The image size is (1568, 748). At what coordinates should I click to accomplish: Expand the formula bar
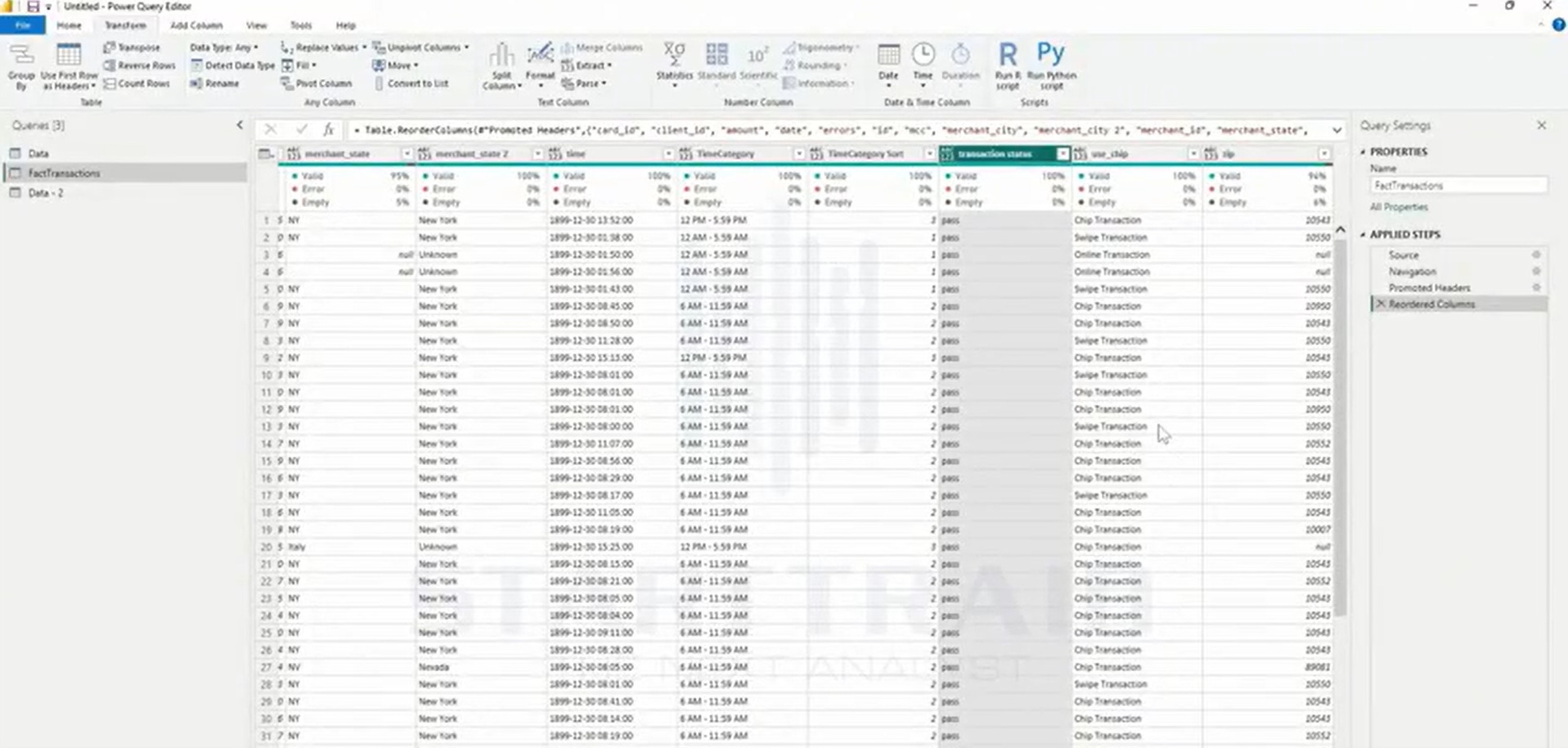[x=1337, y=130]
